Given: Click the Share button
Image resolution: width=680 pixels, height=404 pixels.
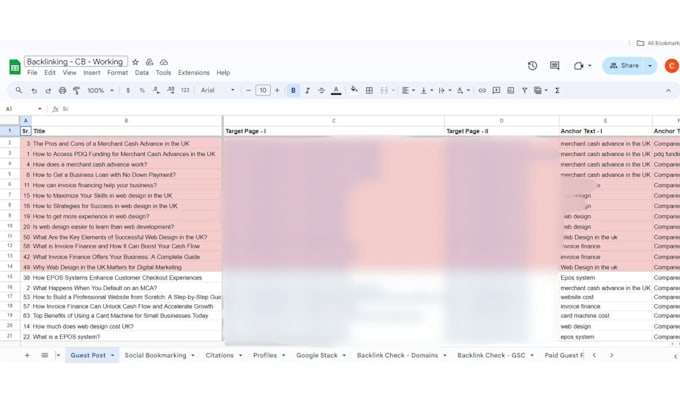Looking at the screenshot, I should pyautogui.click(x=624, y=66).
